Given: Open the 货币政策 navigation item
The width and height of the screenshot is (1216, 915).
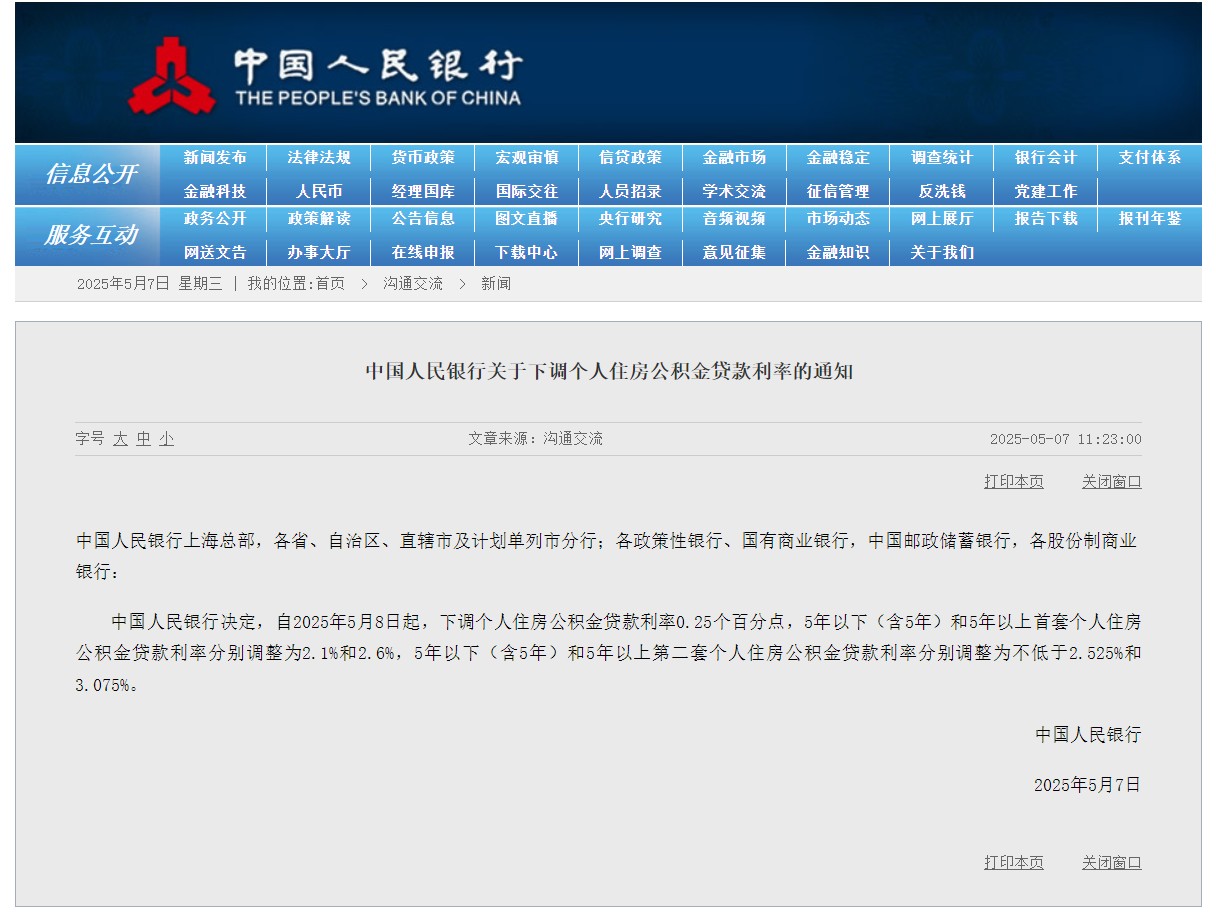Looking at the screenshot, I should [422, 158].
